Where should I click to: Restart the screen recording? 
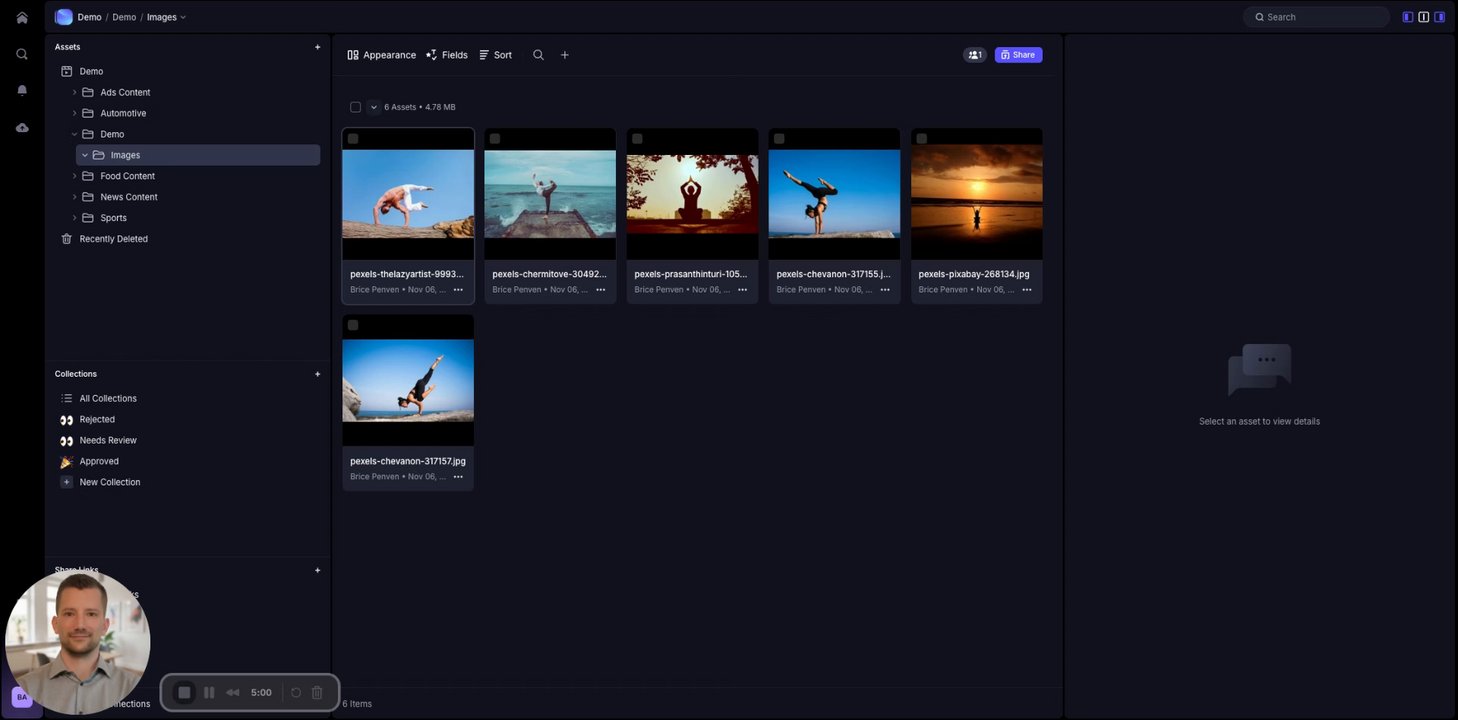[296, 692]
